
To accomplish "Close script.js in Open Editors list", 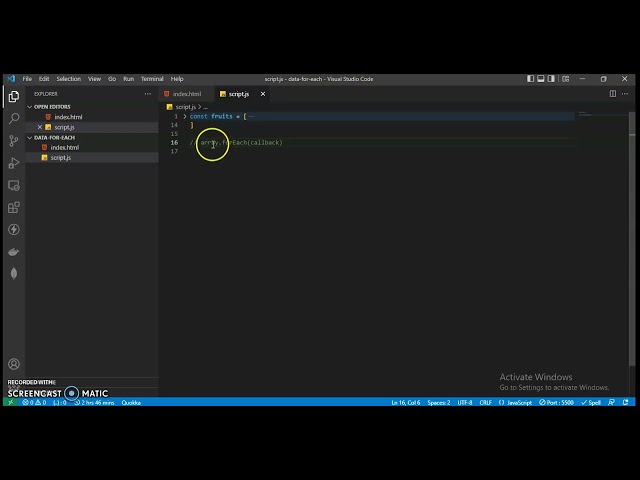I will click(x=40, y=127).
